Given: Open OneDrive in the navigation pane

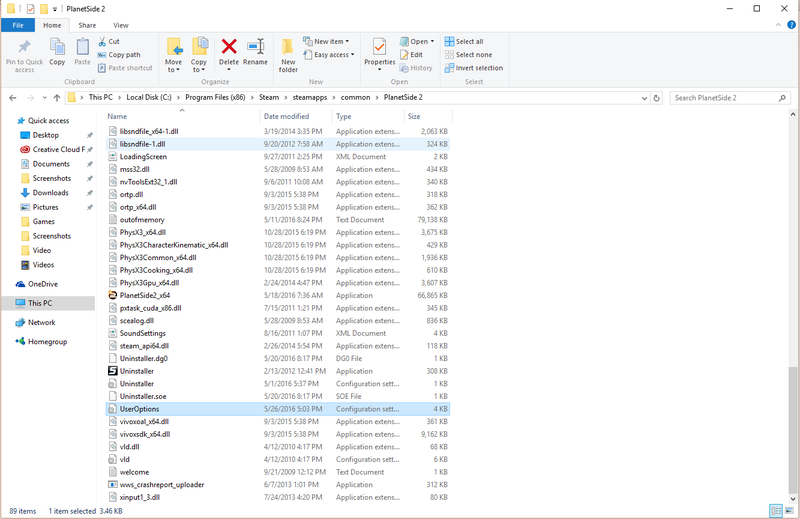Looking at the screenshot, I should (42, 284).
